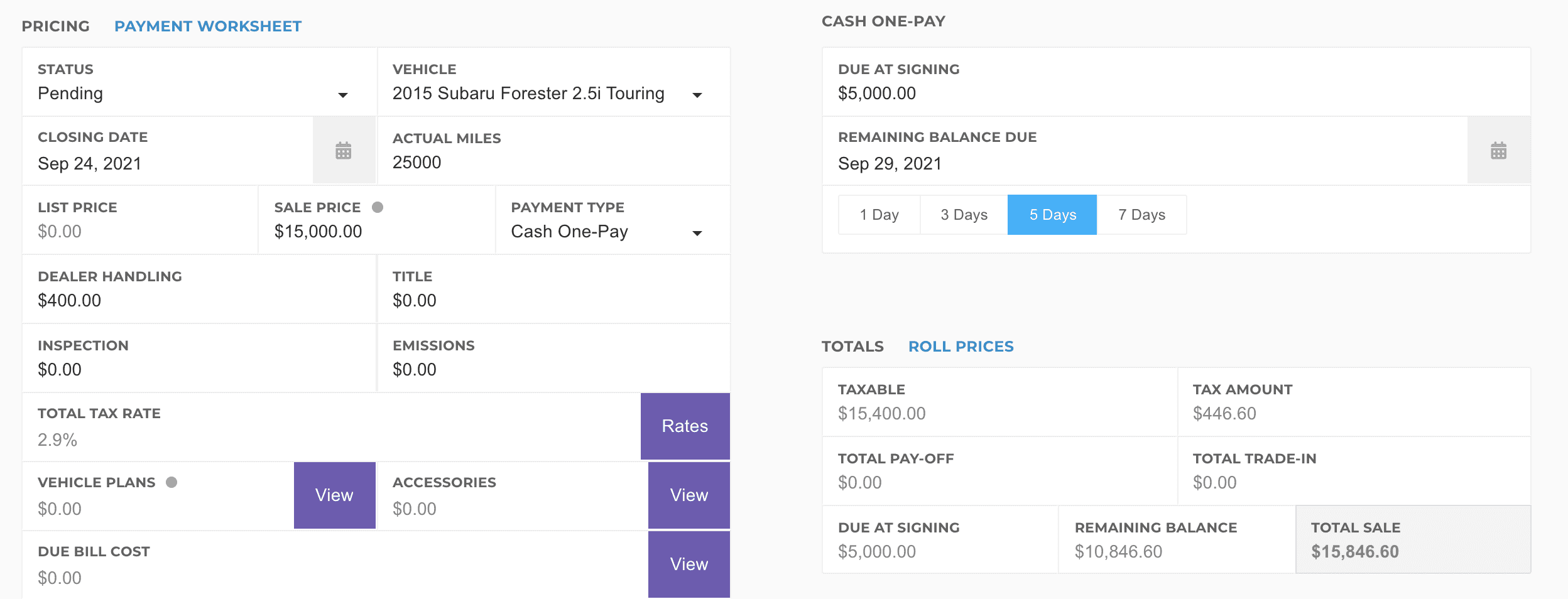Select the 3 Days option
This screenshot has width=1568, height=599.
(x=964, y=215)
